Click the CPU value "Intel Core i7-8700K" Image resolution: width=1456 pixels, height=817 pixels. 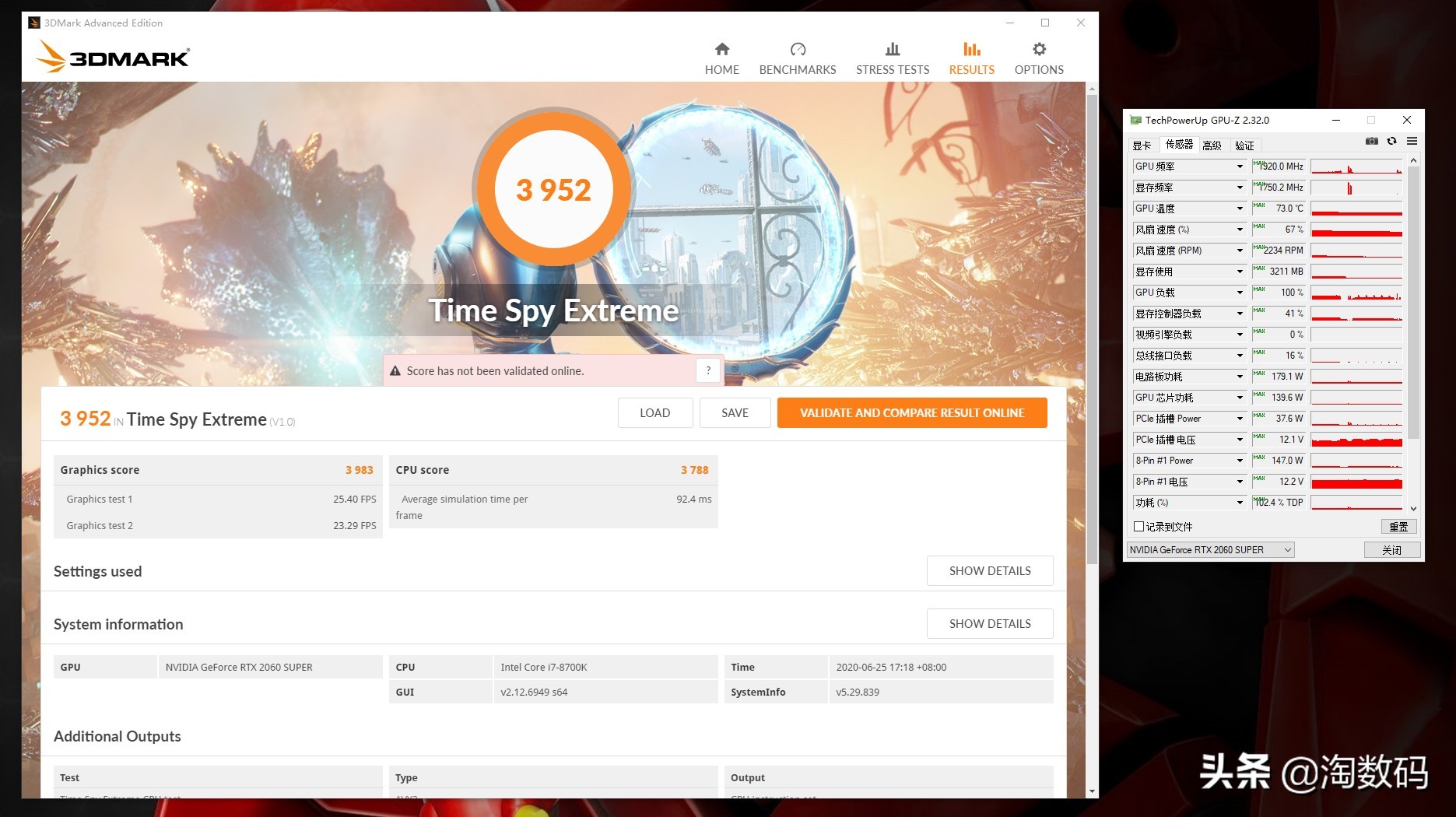tap(544, 668)
